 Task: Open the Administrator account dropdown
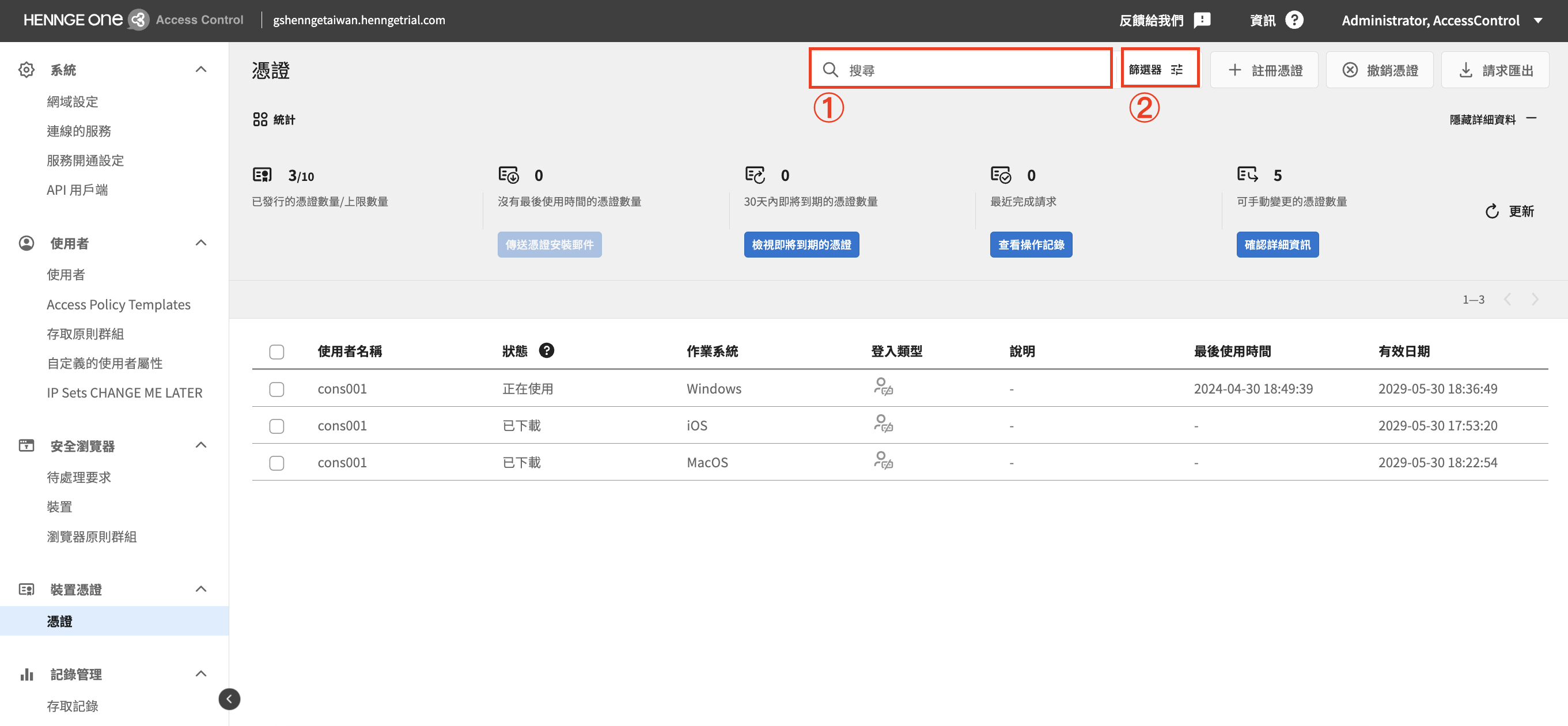click(1538, 20)
